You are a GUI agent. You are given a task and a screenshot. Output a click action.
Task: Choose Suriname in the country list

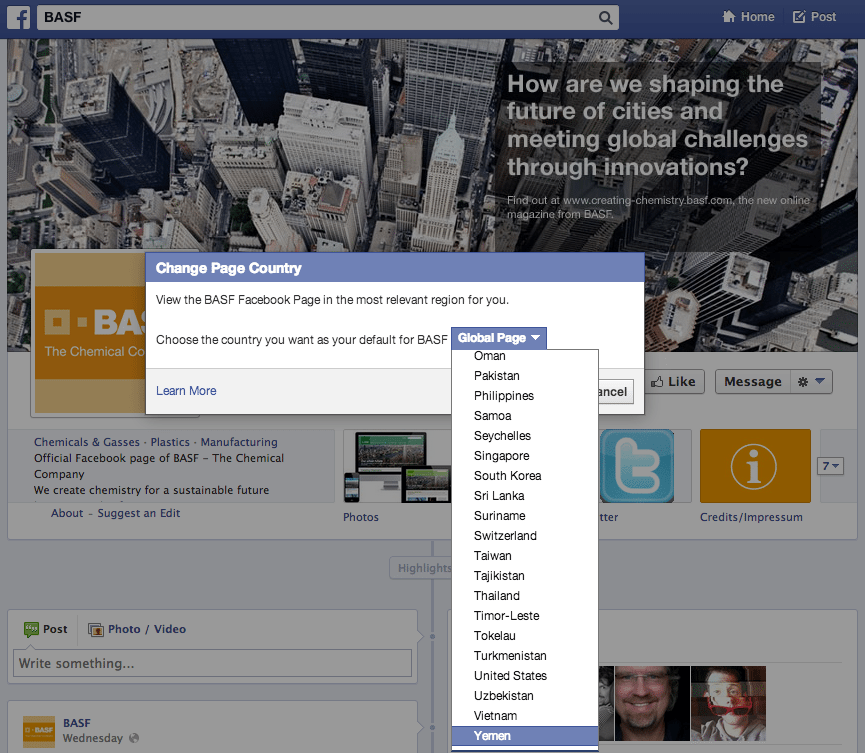click(x=525, y=516)
